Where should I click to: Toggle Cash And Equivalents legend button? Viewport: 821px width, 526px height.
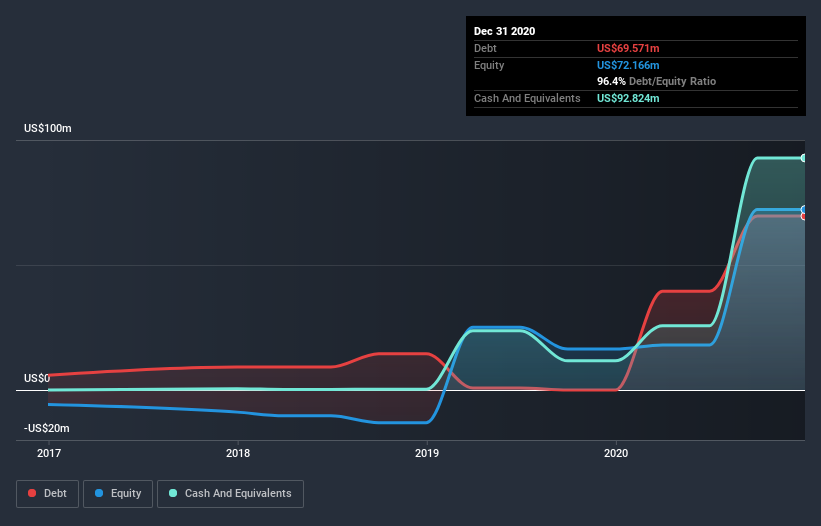[230, 494]
